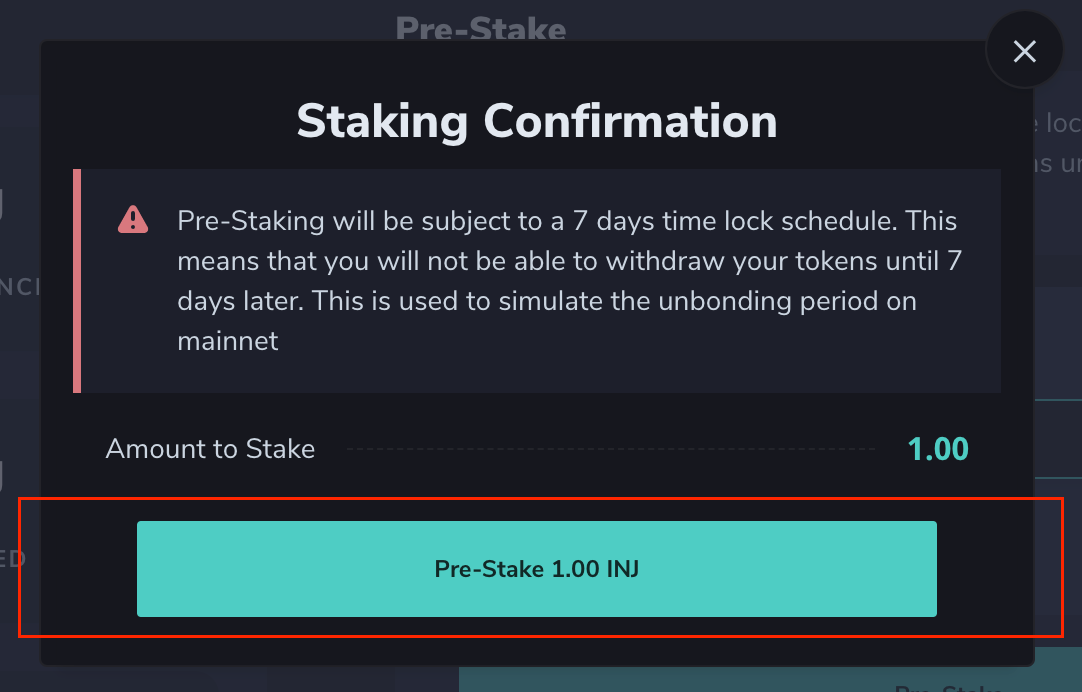
Task: Confirm with the Pre-Stake 1.00 INJ button
Action: 536,569
